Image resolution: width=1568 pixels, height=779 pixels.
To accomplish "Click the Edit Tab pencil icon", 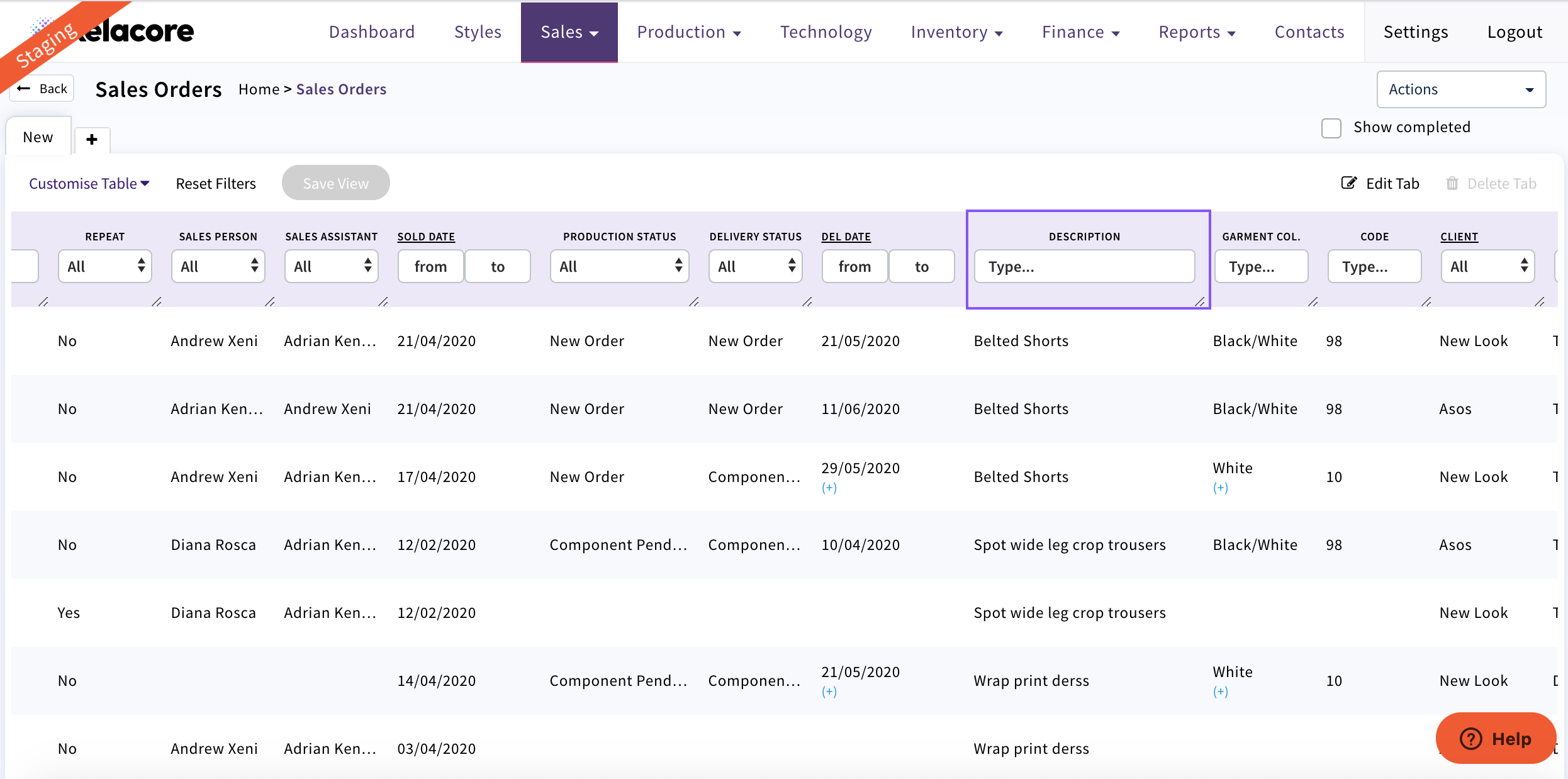I will 1348,183.
